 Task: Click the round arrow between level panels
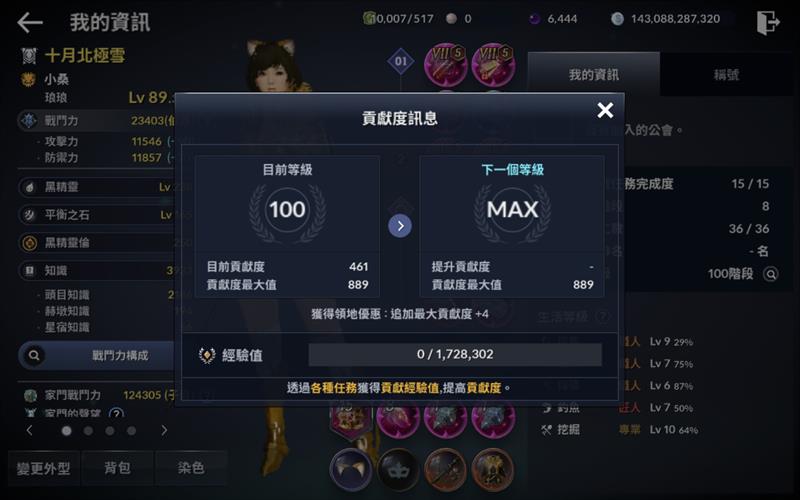coord(400,226)
